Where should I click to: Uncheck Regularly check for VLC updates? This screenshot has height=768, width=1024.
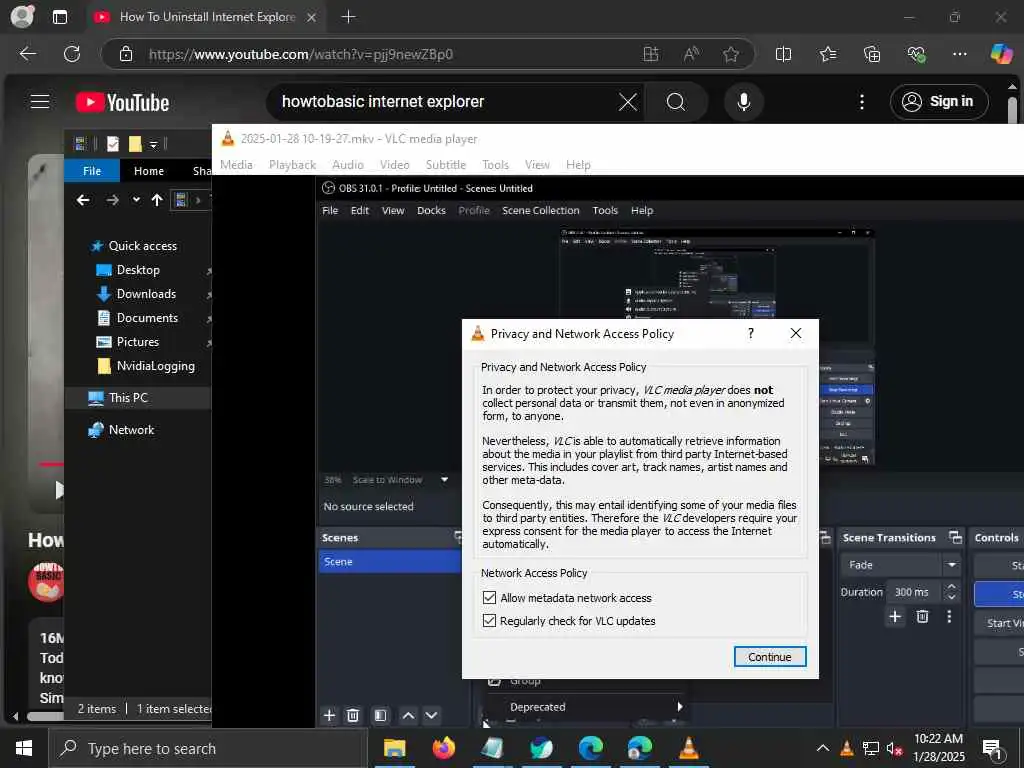[x=489, y=620]
